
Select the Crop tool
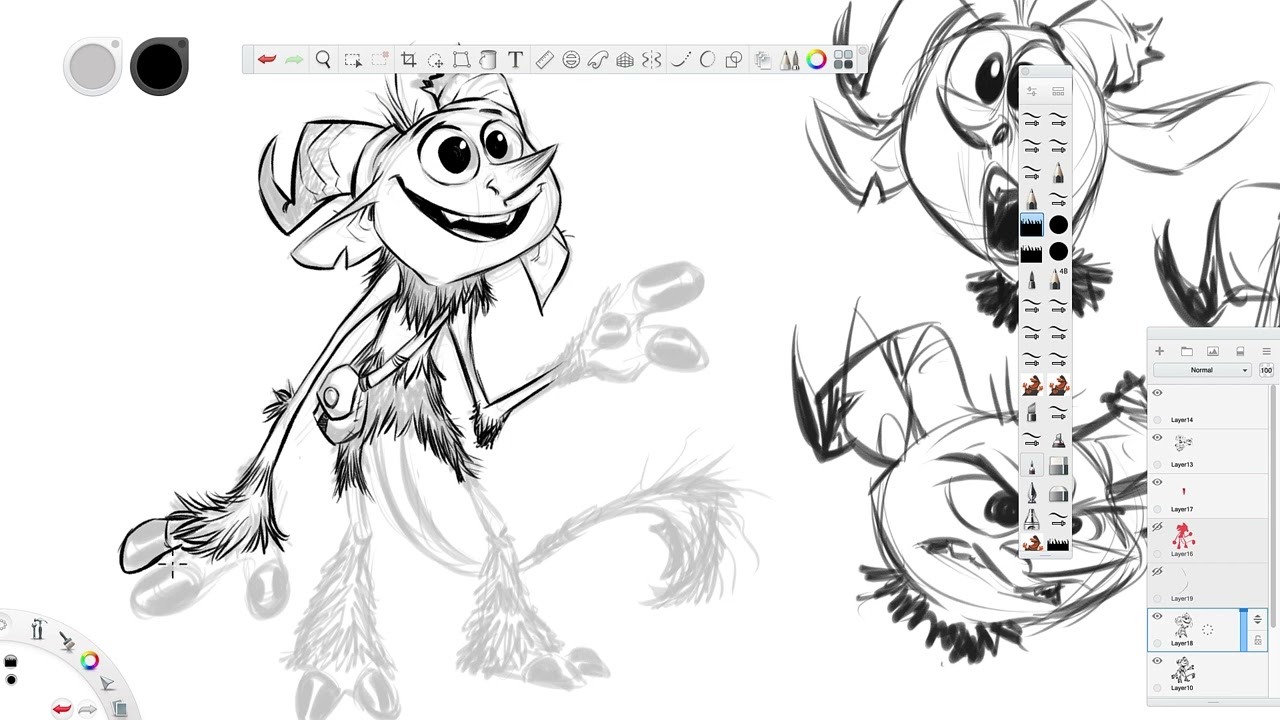click(x=408, y=60)
